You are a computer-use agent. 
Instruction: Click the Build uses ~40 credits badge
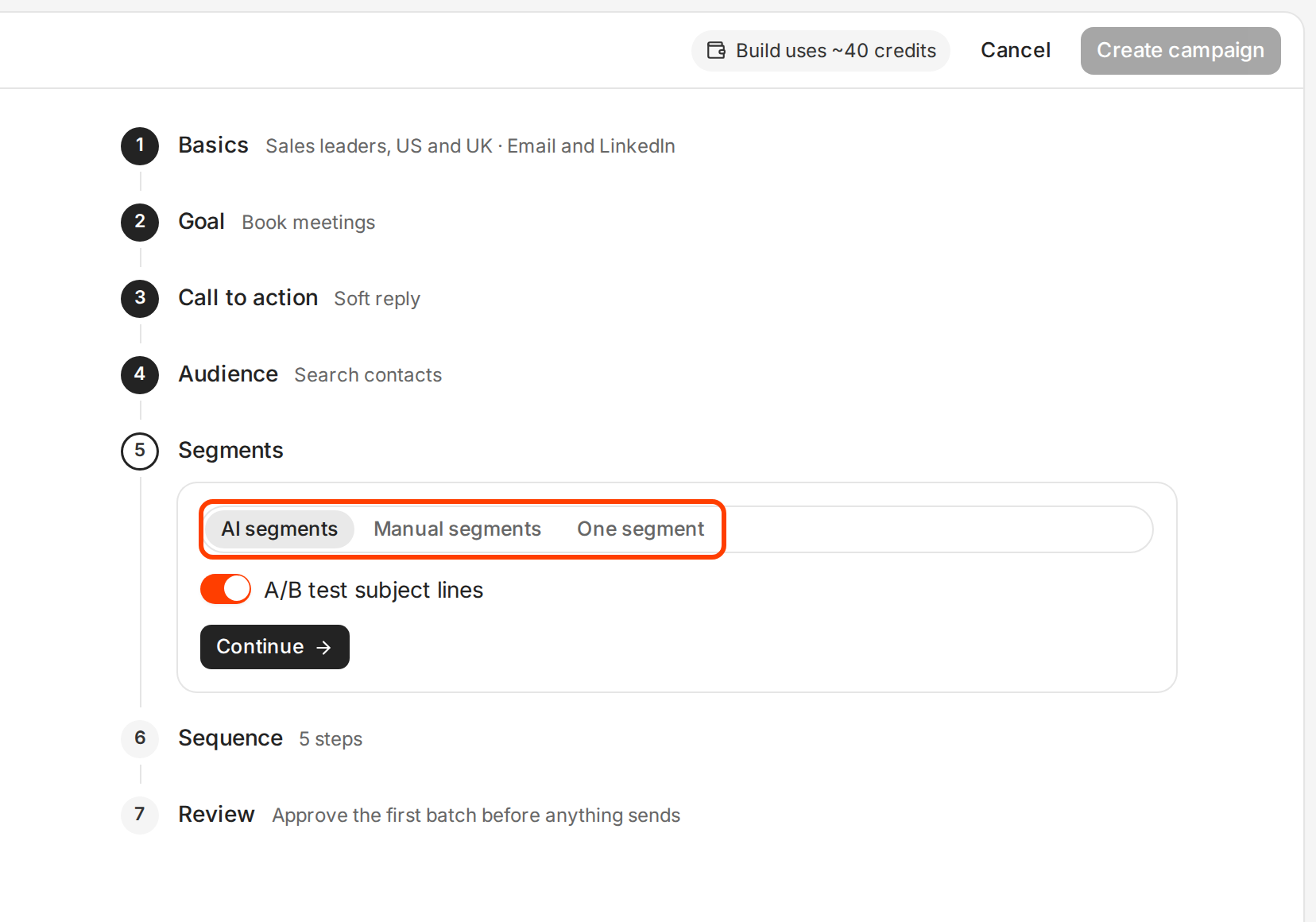click(x=821, y=51)
